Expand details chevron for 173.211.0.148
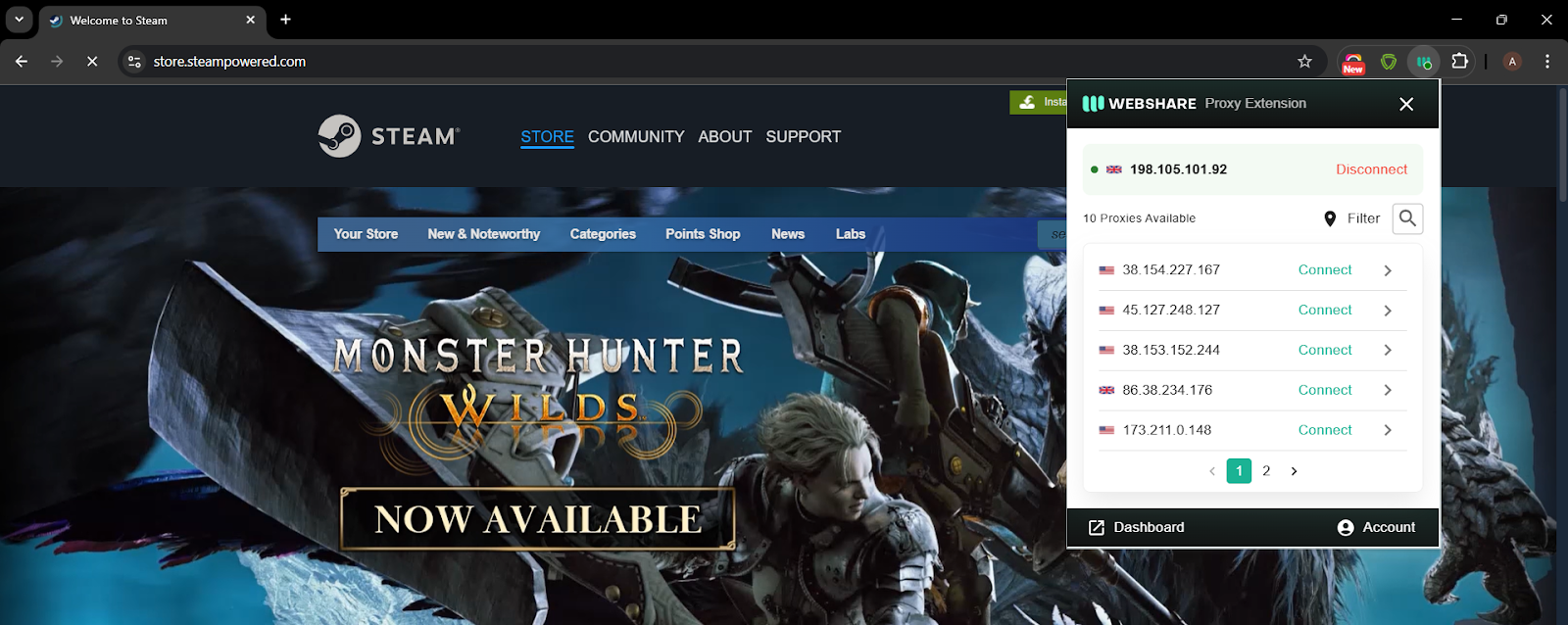Viewport: 1568px width, 625px height. click(x=1388, y=430)
